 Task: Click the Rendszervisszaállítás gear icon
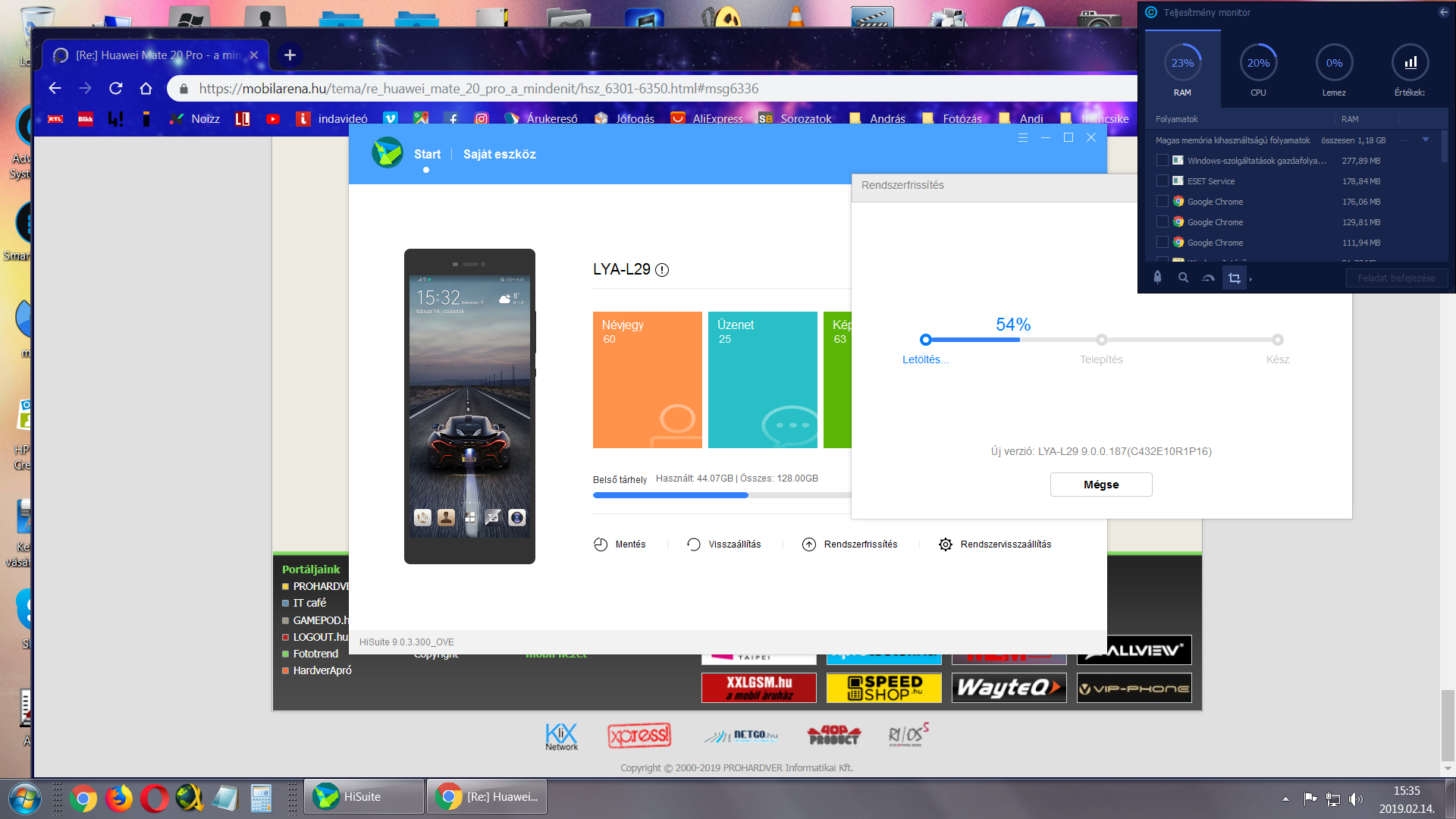[x=946, y=544]
